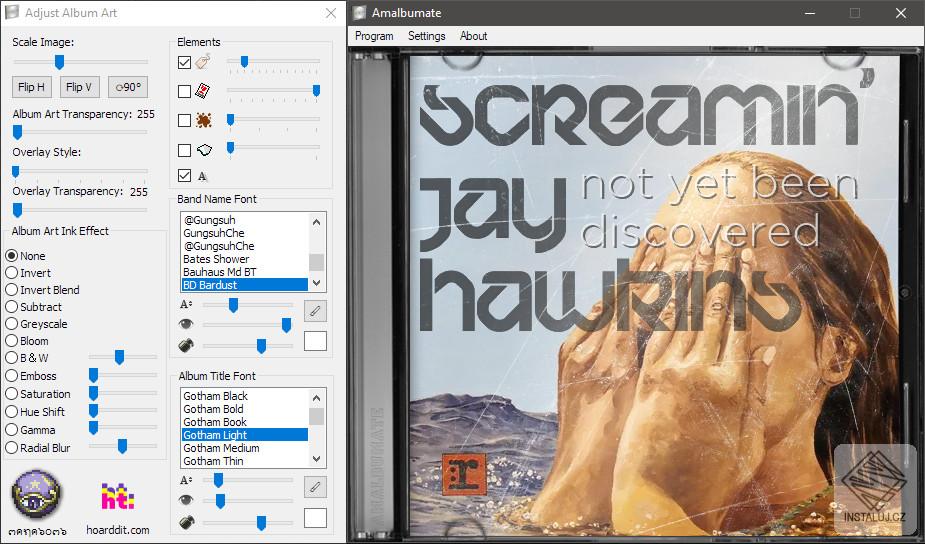Open the Program menu
This screenshot has height=544, width=925.
pyautogui.click(x=374, y=36)
